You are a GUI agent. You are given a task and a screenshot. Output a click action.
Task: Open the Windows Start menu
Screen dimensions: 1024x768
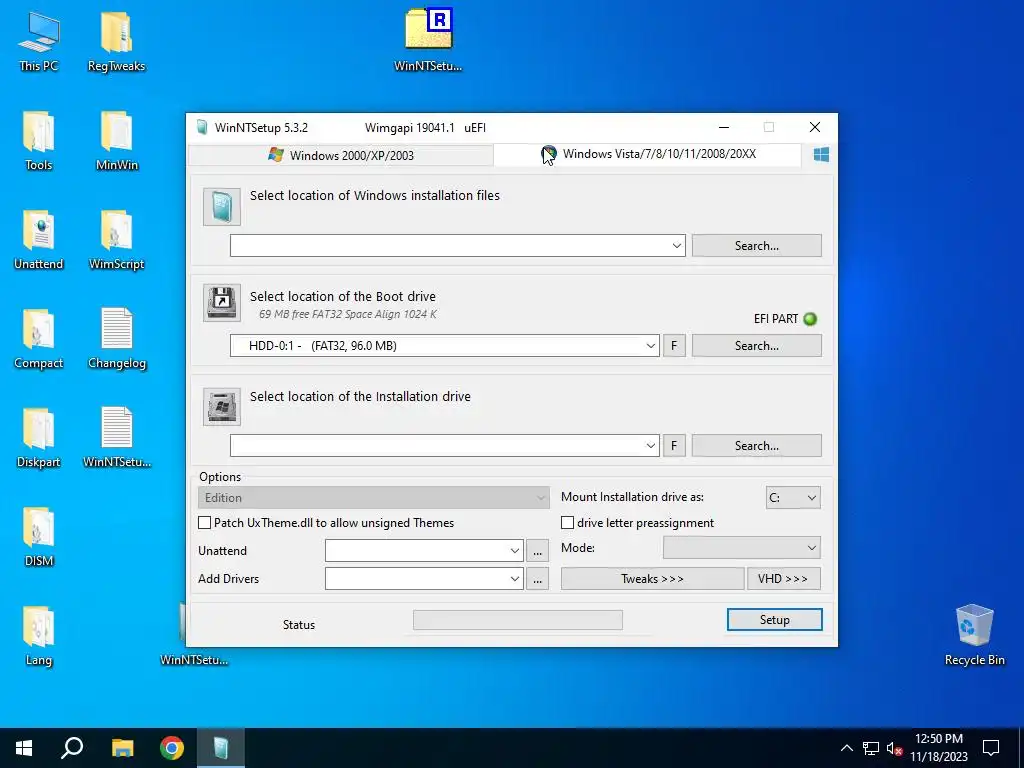[24, 748]
